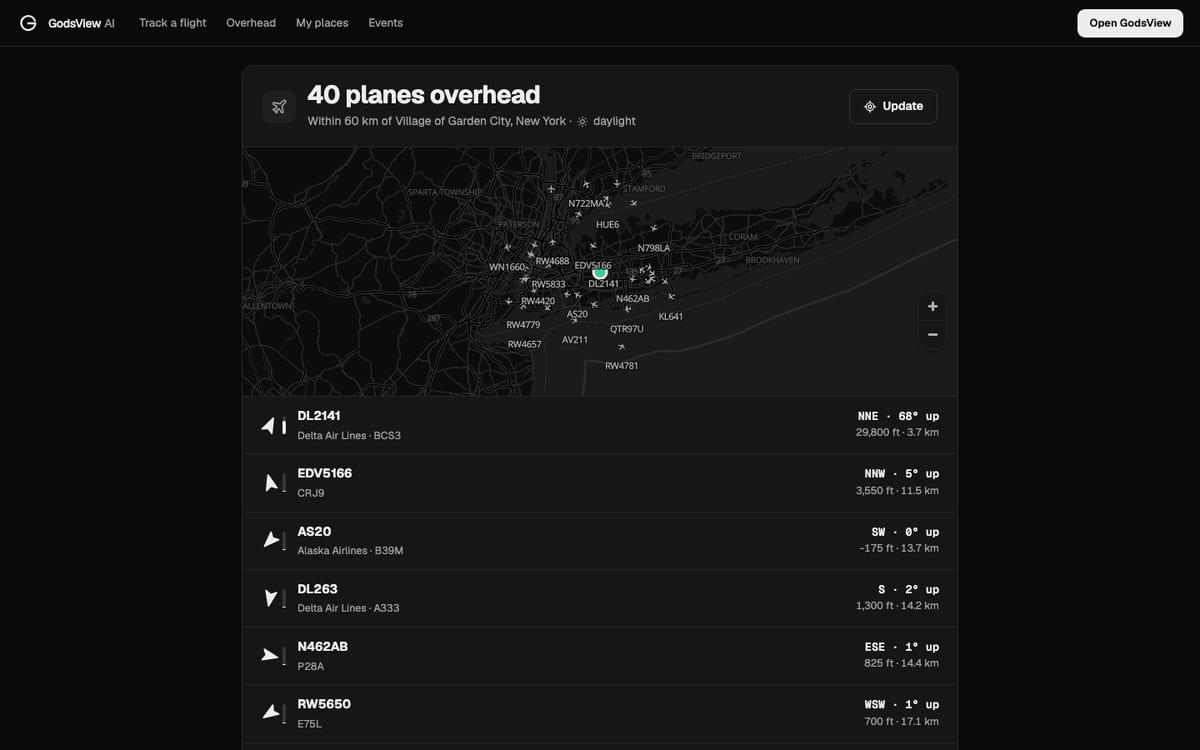
Task: Click the ESE · 1° up bearing
Action: pos(902,647)
